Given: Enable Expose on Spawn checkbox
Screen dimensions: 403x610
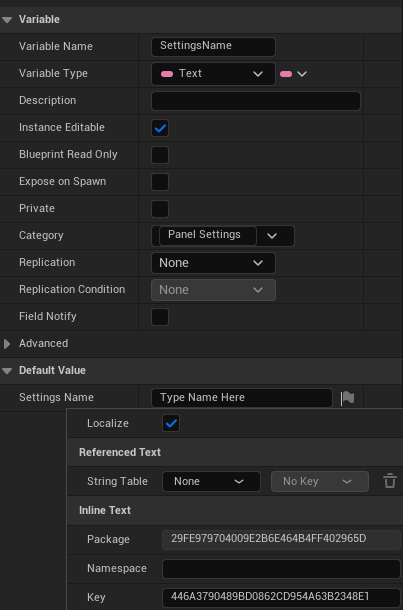Looking at the screenshot, I should coord(160,182).
